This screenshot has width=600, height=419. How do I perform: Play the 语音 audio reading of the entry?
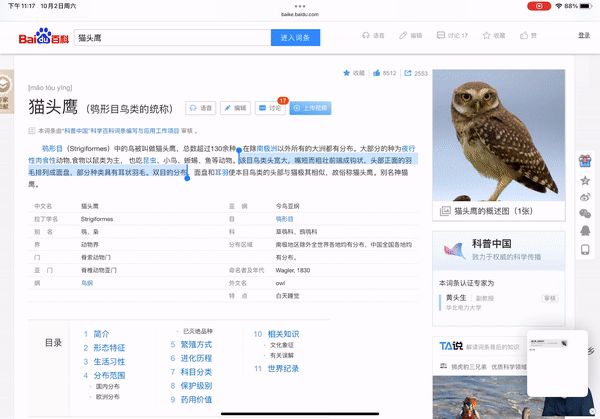tap(201, 106)
